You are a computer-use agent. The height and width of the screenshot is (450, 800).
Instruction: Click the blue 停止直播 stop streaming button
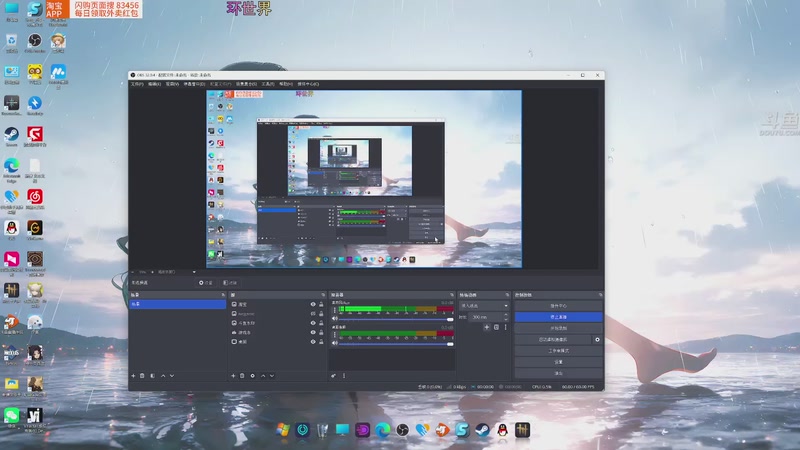(x=558, y=317)
